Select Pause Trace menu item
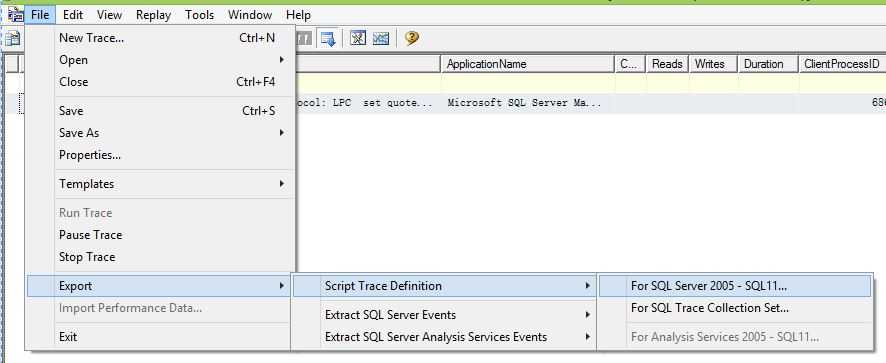This screenshot has height=363, width=886. point(160,235)
